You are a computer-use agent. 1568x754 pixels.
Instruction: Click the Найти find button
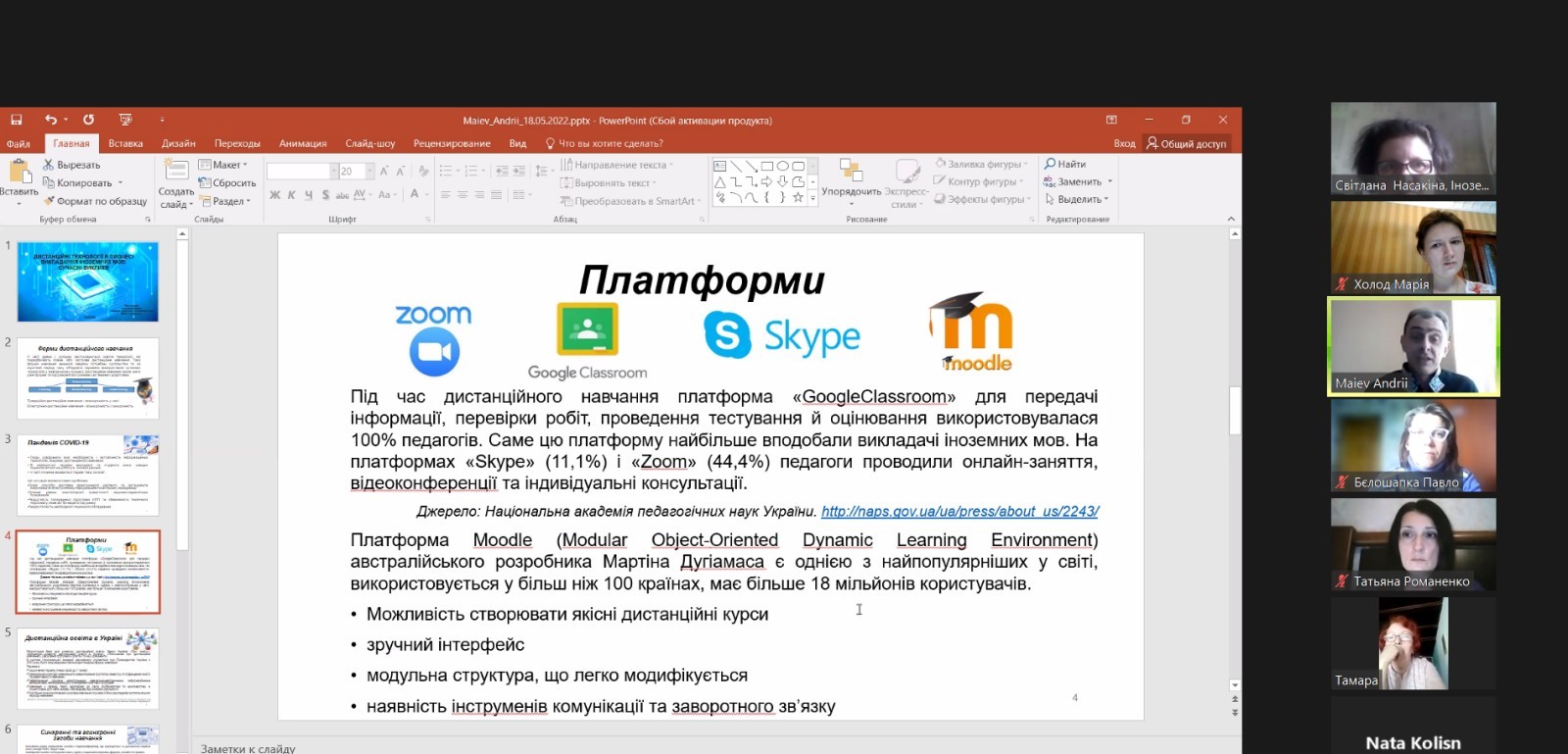click(x=1065, y=164)
